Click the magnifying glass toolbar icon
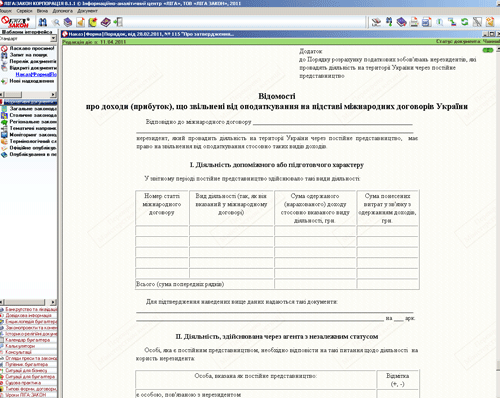The image size is (500, 398). (57, 22)
